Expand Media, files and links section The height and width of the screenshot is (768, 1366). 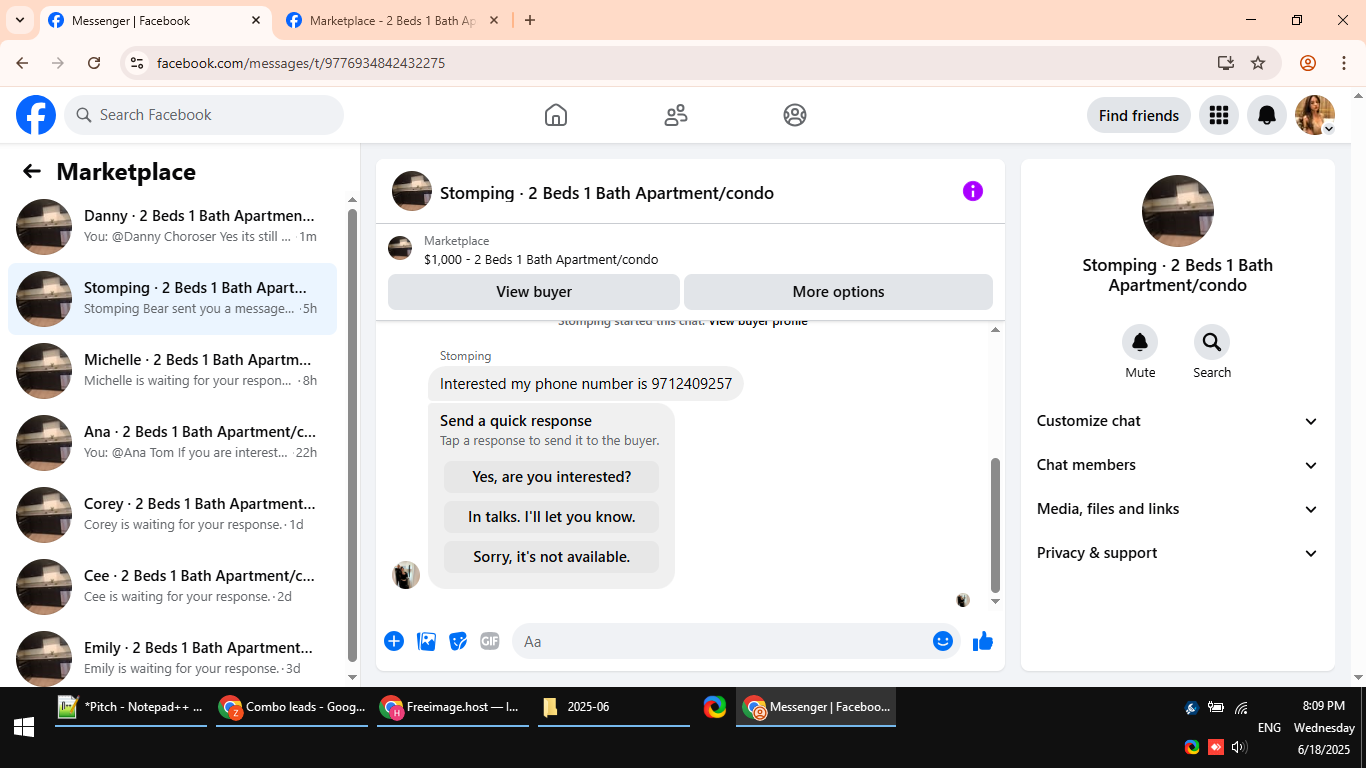pos(1178,509)
